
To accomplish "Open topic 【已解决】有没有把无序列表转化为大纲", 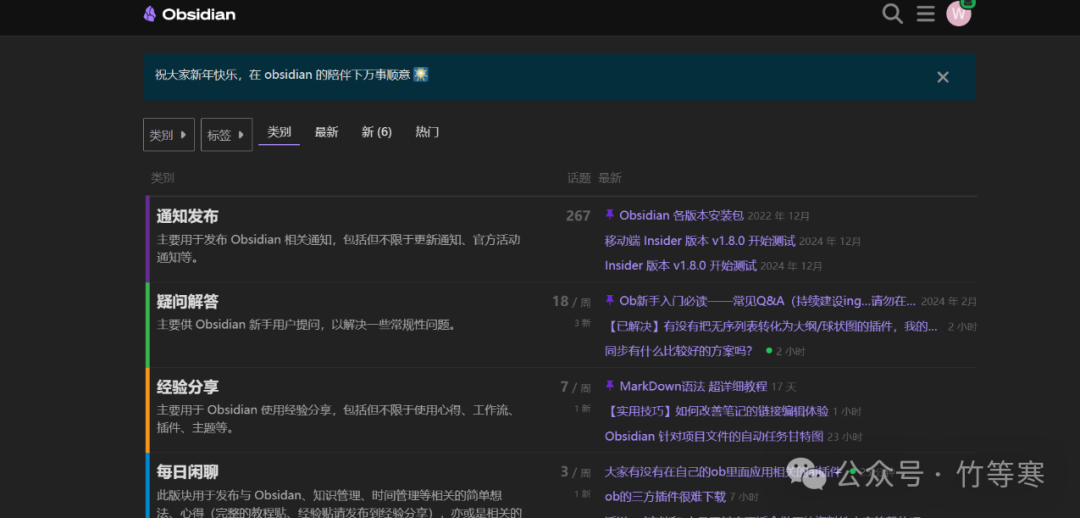I will (771, 327).
